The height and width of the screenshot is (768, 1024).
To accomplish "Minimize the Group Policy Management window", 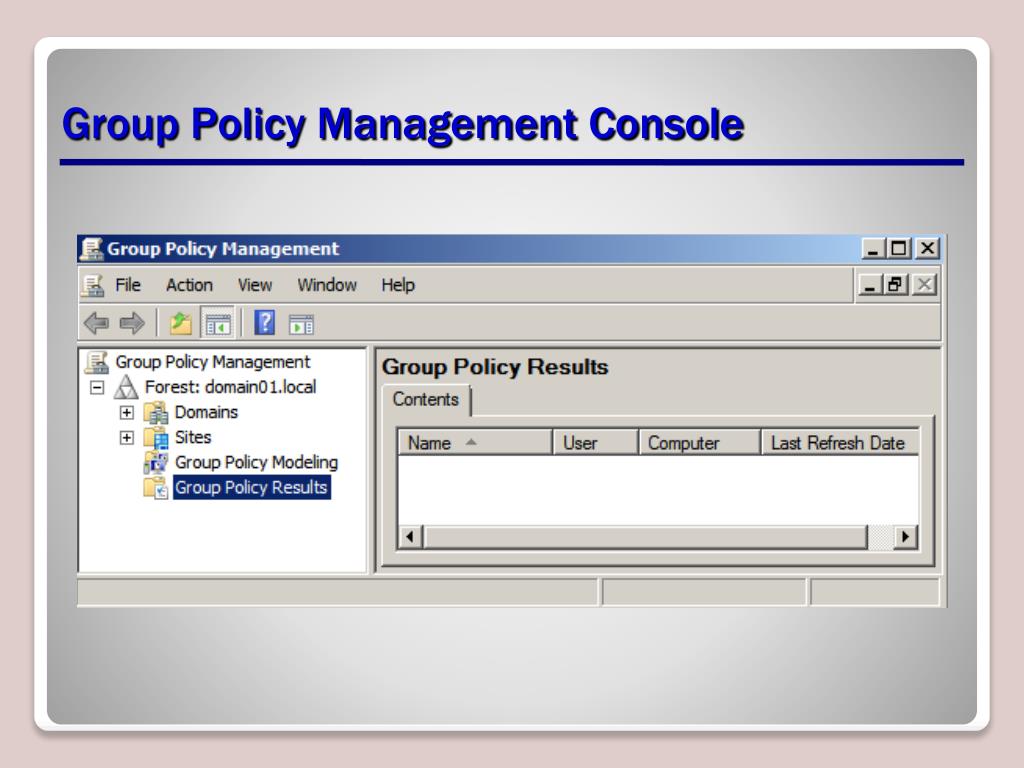I will coord(874,249).
